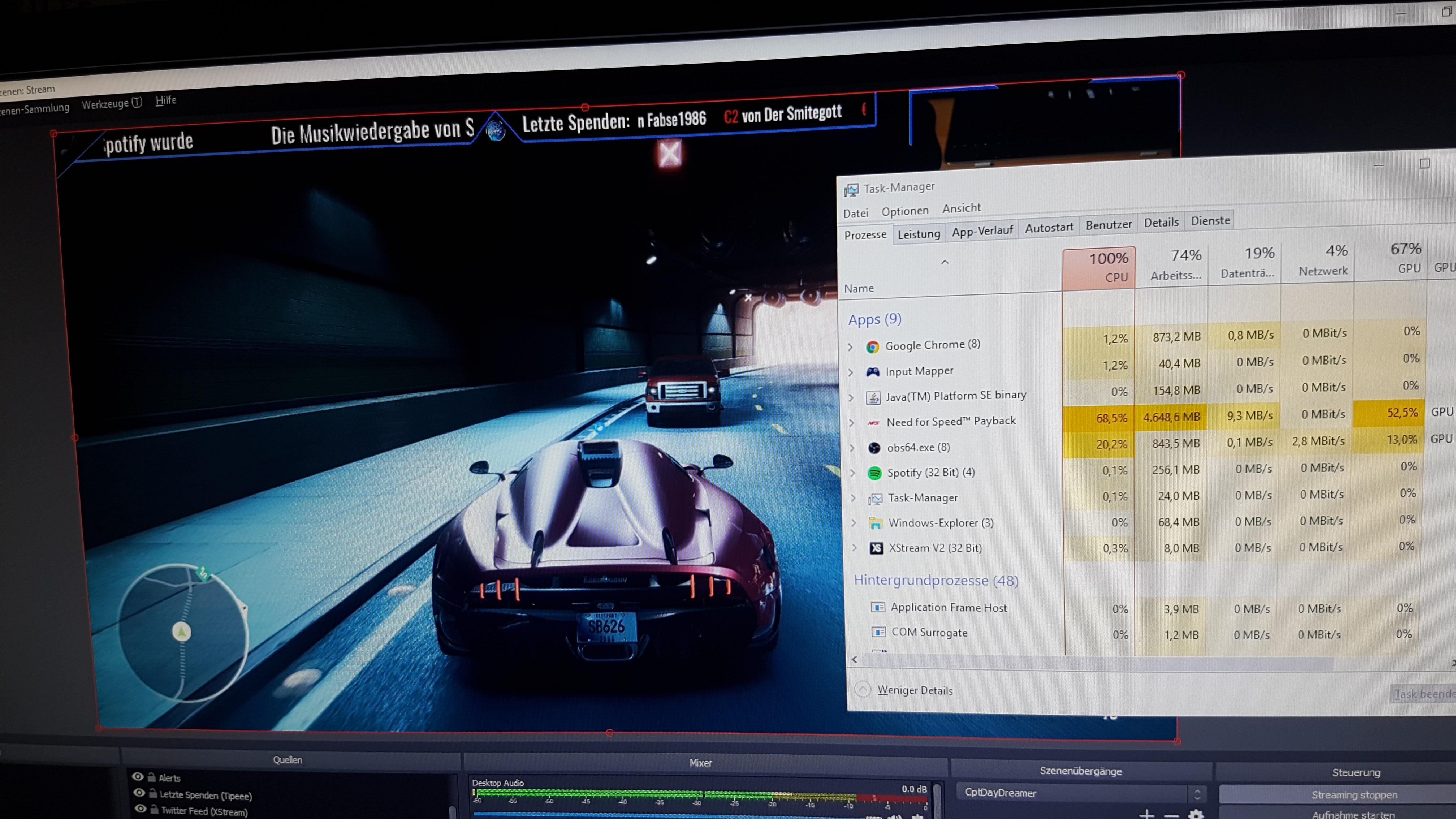Toggle lock on Twitter Feed (XStream) source
Image resolution: width=1456 pixels, height=819 pixels.
tap(154, 809)
